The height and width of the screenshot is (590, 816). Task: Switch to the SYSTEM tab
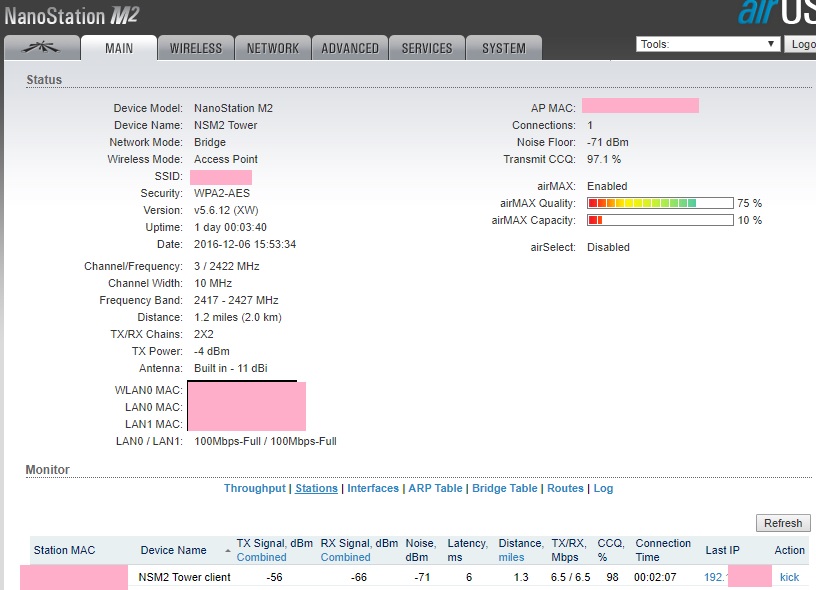point(504,48)
